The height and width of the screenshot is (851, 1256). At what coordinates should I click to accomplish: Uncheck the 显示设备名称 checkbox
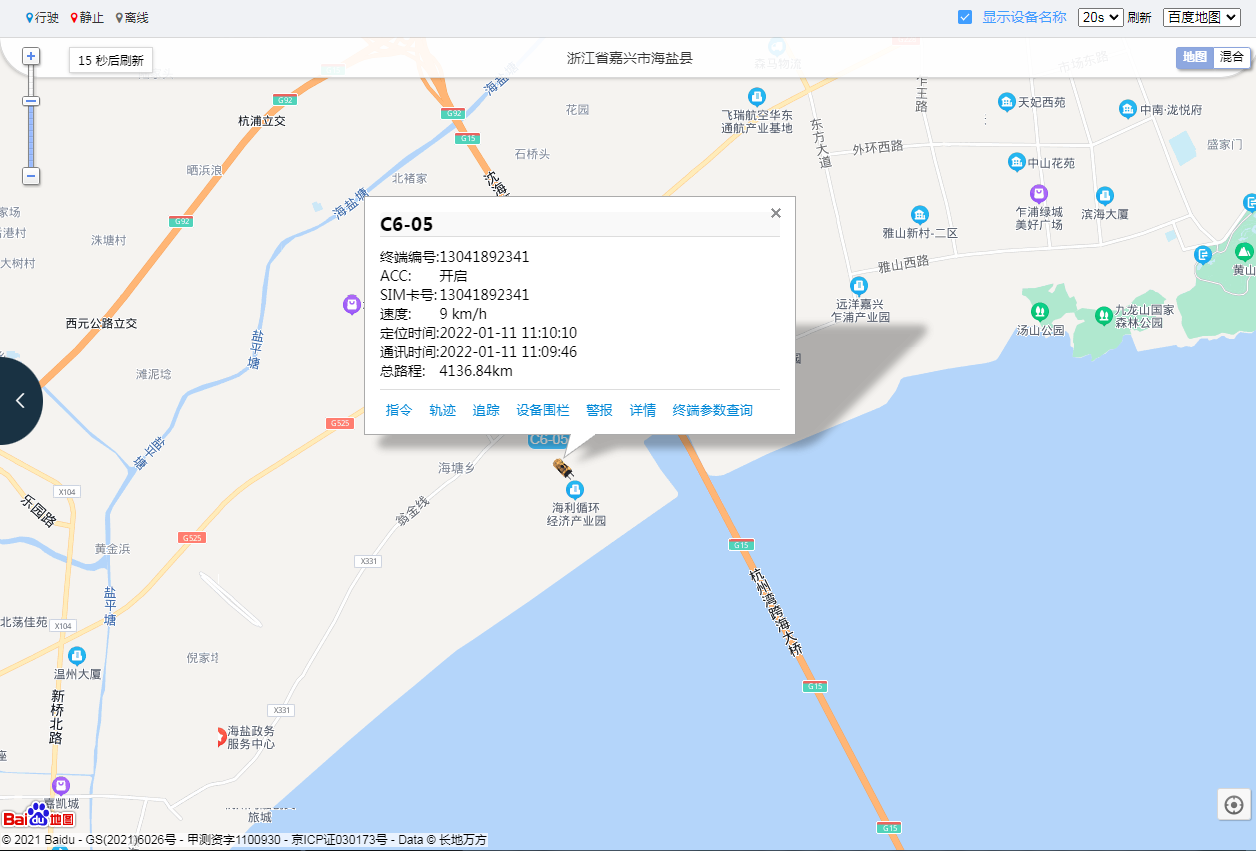click(965, 17)
